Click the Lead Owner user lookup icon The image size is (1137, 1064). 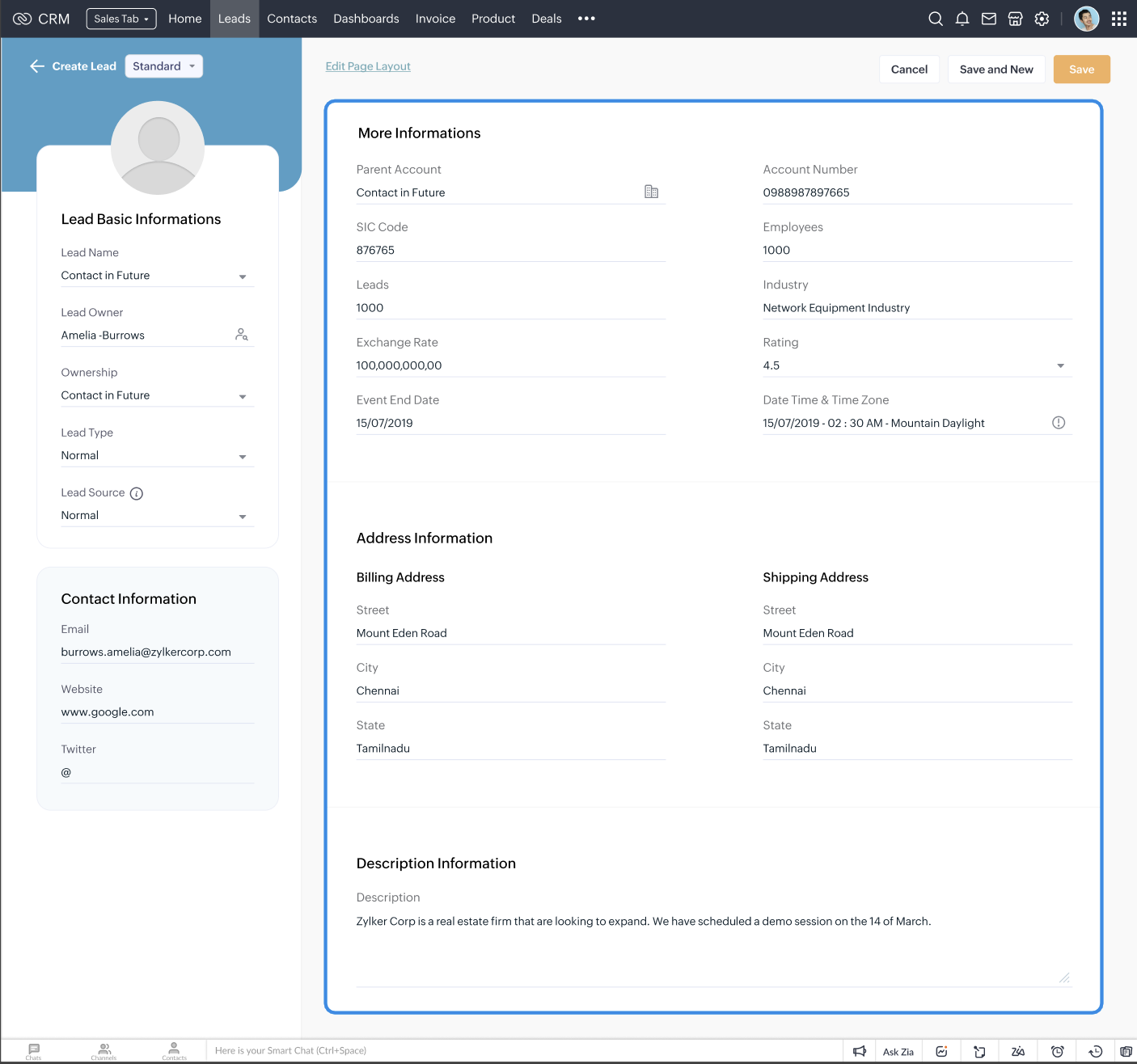coord(241,334)
